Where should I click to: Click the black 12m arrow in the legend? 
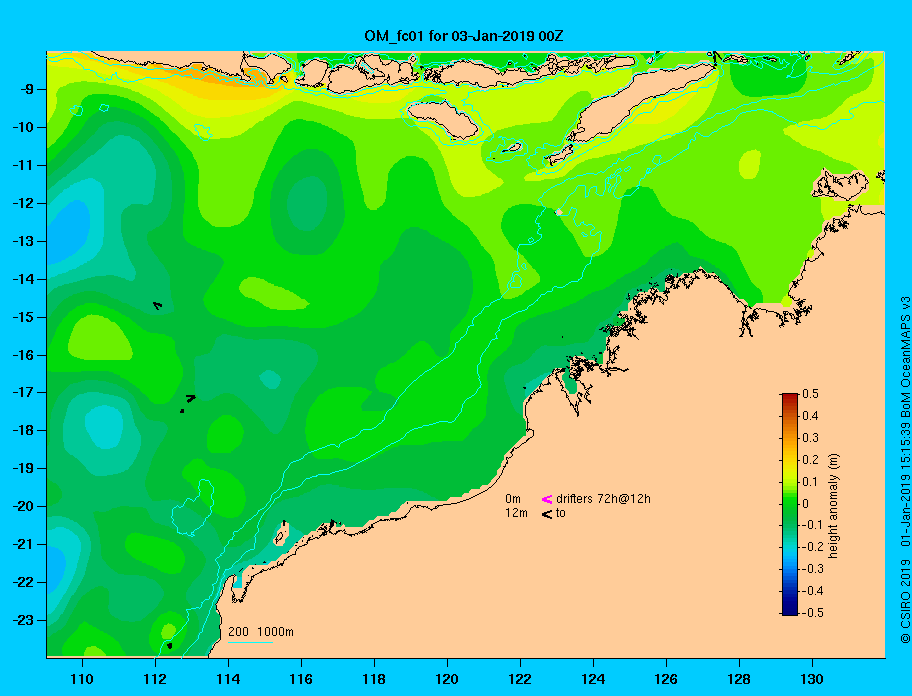click(547, 513)
